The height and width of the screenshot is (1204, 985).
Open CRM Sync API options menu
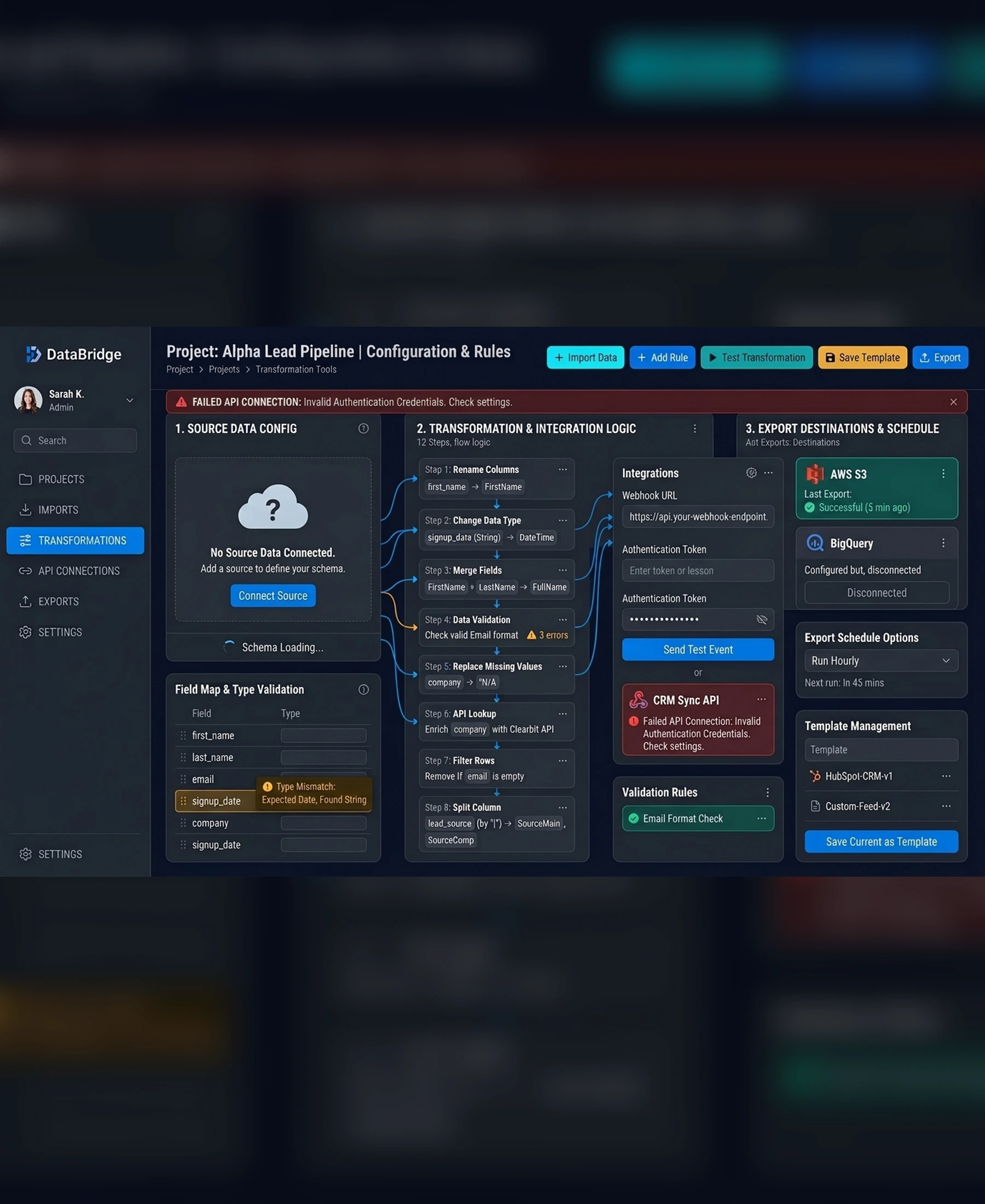761,699
